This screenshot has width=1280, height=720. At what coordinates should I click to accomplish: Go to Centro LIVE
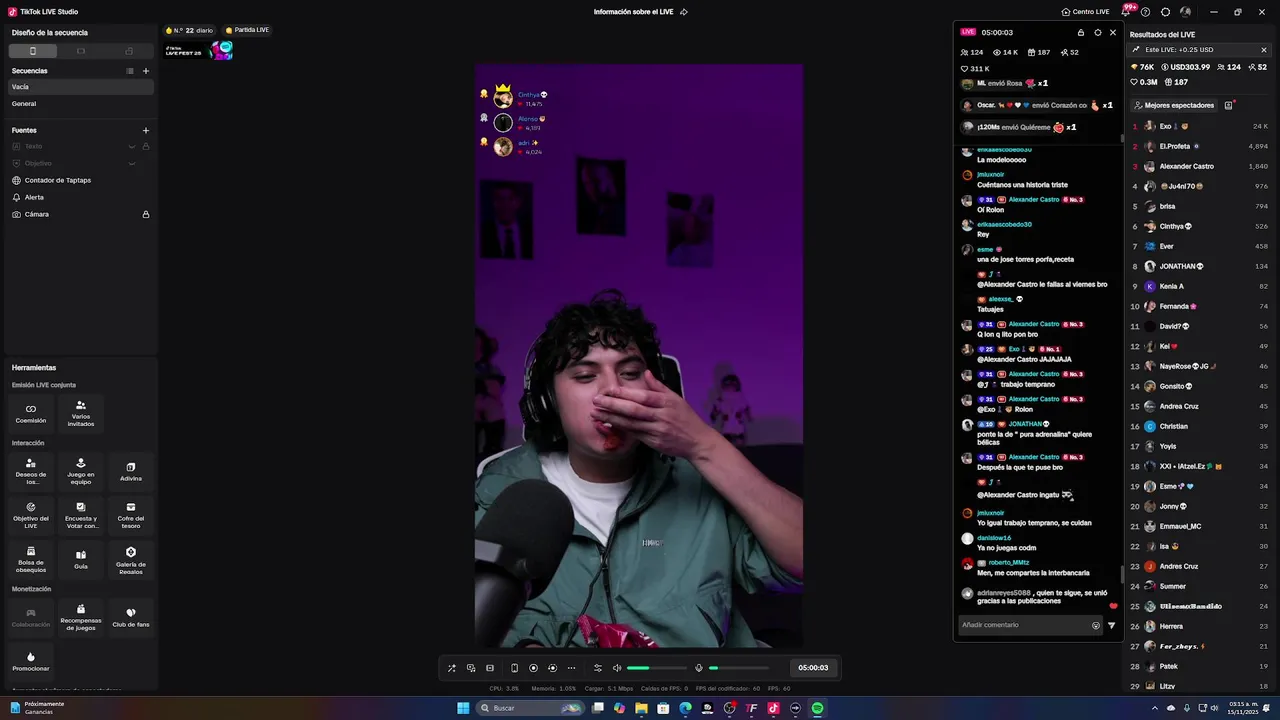(1085, 12)
